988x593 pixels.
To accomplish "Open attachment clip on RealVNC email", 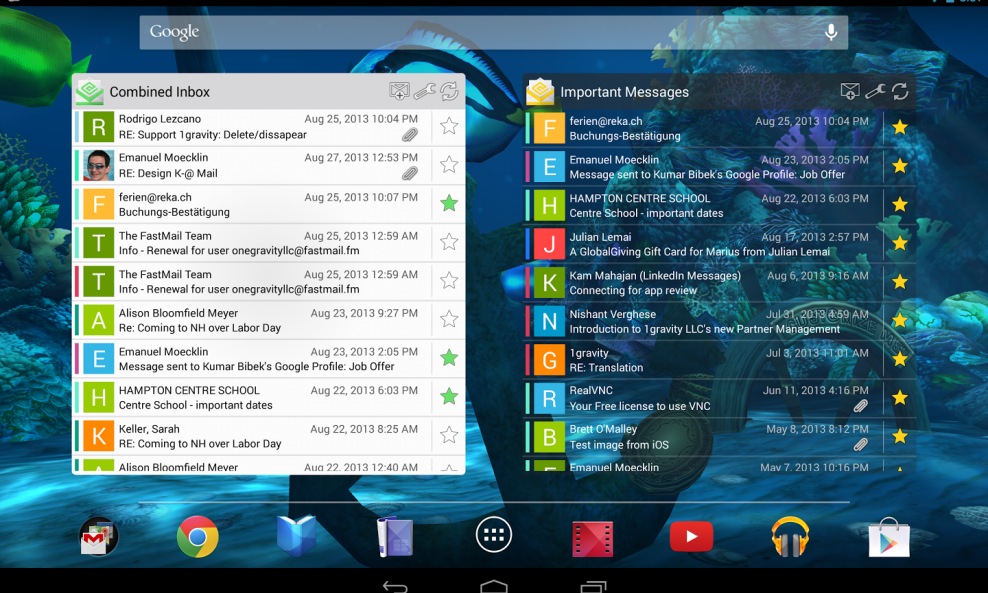I will click(x=861, y=406).
